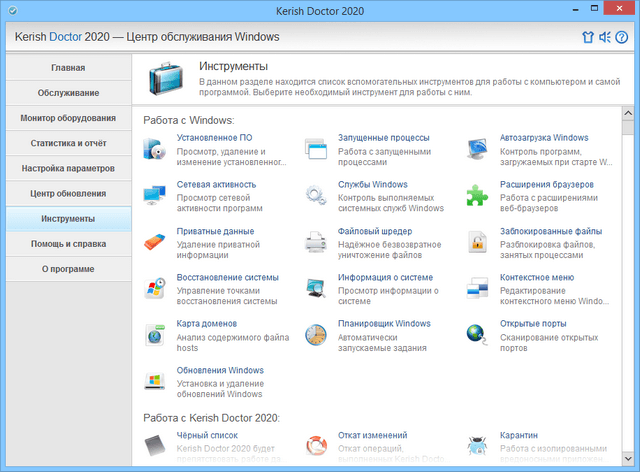Open the Планировщик Windows link
This screenshot has height=472, width=640.
tap(384, 324)
